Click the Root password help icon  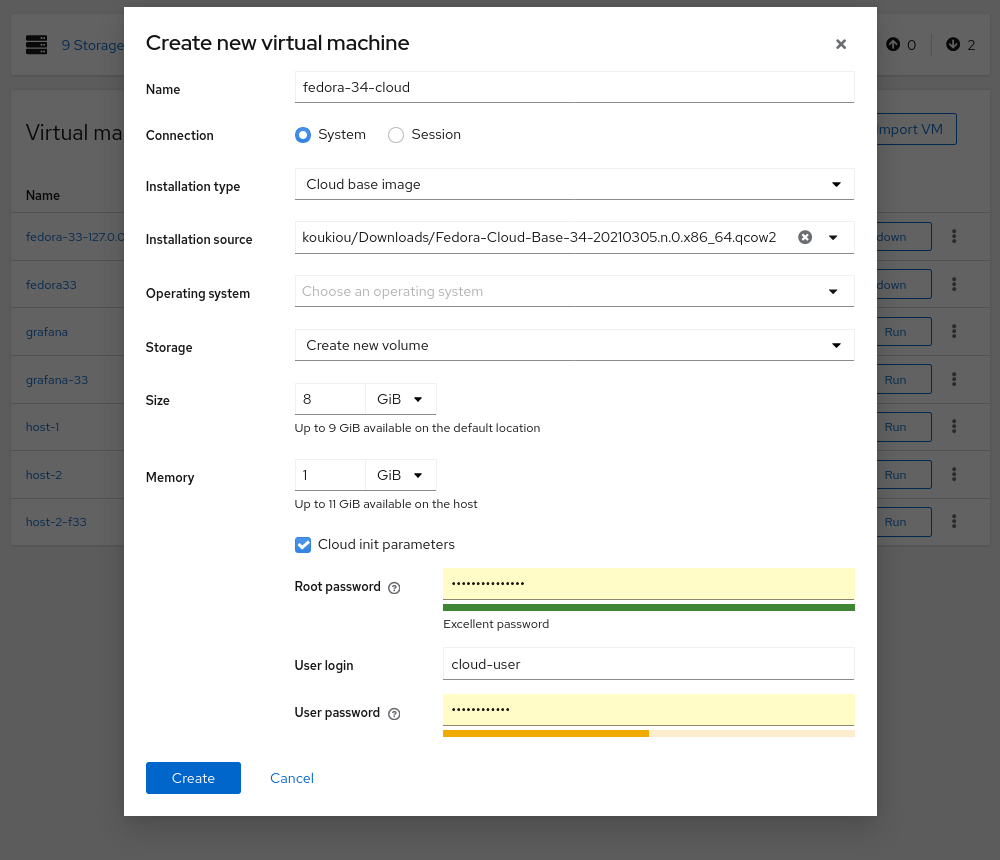click(394, 588)
